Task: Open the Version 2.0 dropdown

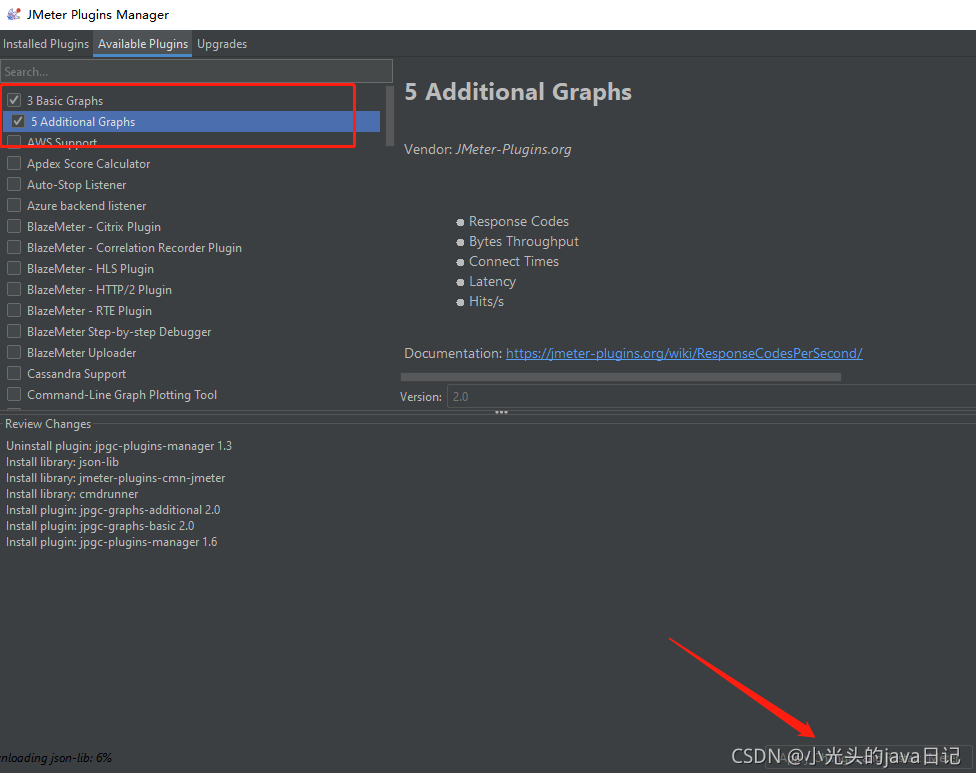Action: 712,396
